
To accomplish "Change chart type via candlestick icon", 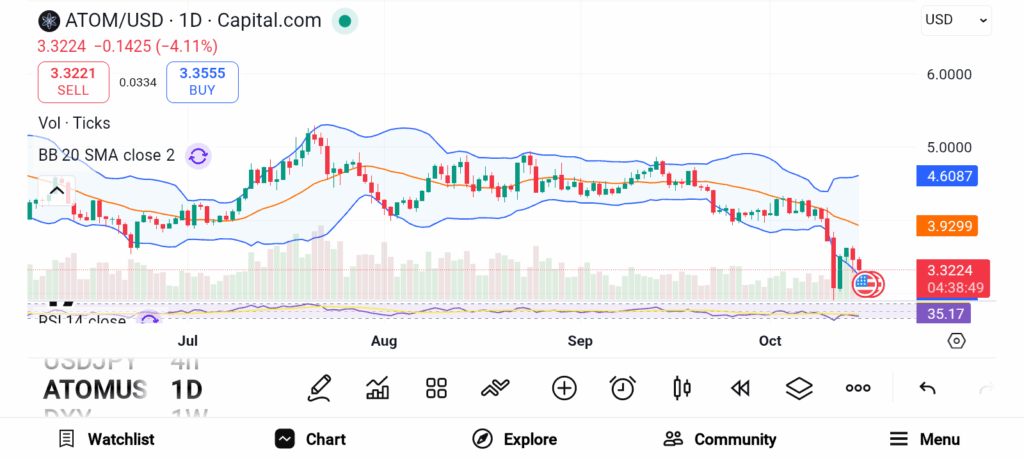I will point(682,388).
